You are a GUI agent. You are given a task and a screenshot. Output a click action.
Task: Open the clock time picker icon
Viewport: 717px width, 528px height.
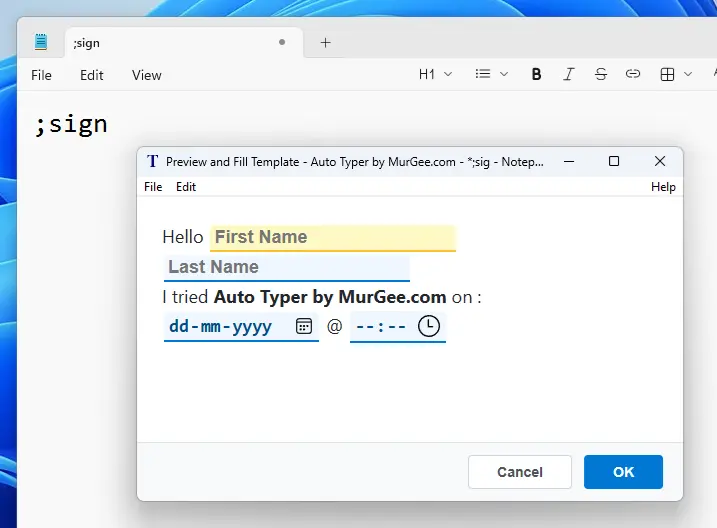tap(428, 326)
